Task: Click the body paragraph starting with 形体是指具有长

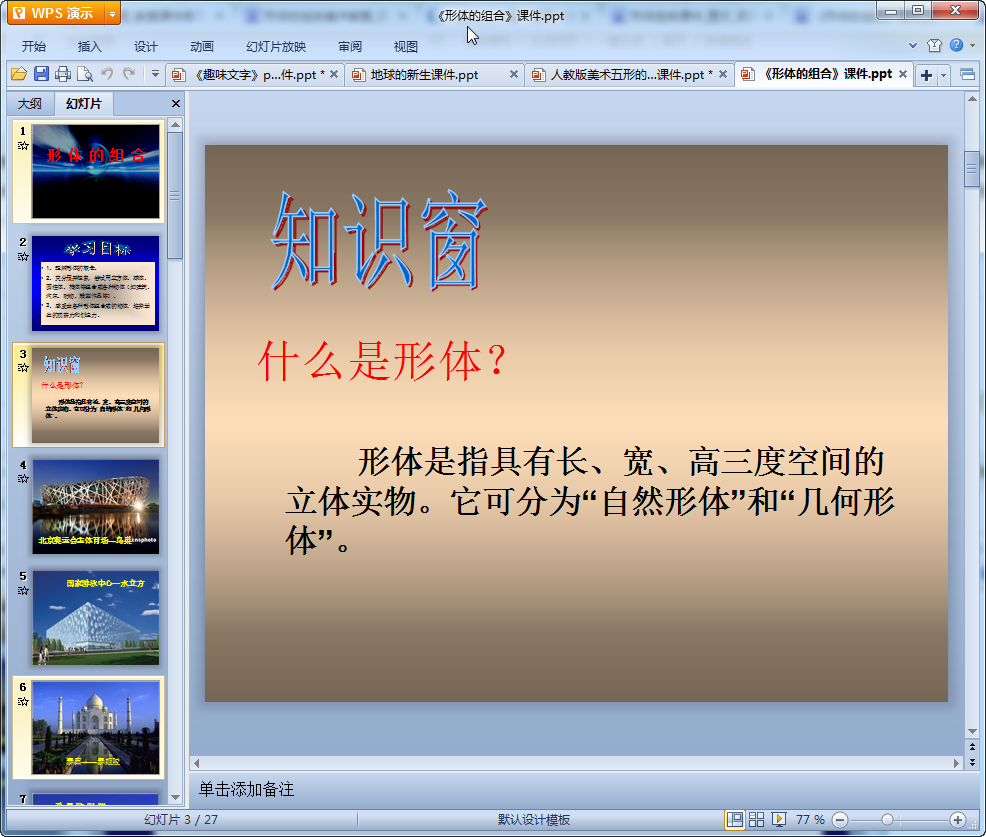Action: 590,501
